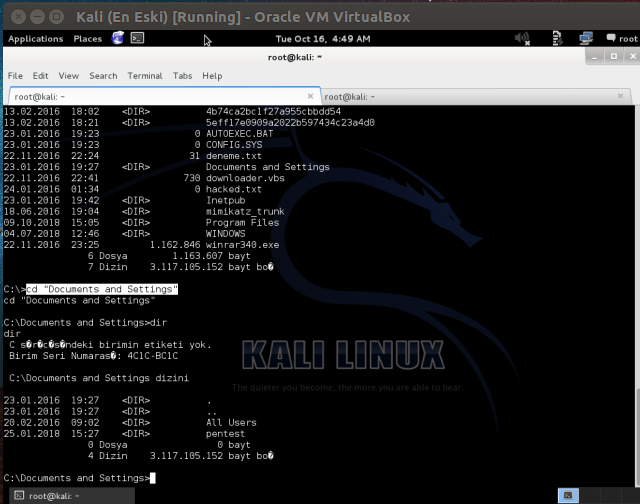Screen dimensions: 640x504
Task: Open the View menu
Action: (69, 76)
